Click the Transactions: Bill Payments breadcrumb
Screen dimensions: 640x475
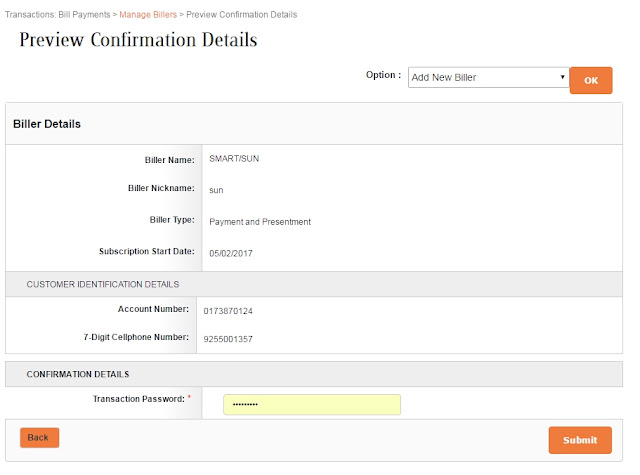coord(58,15)
